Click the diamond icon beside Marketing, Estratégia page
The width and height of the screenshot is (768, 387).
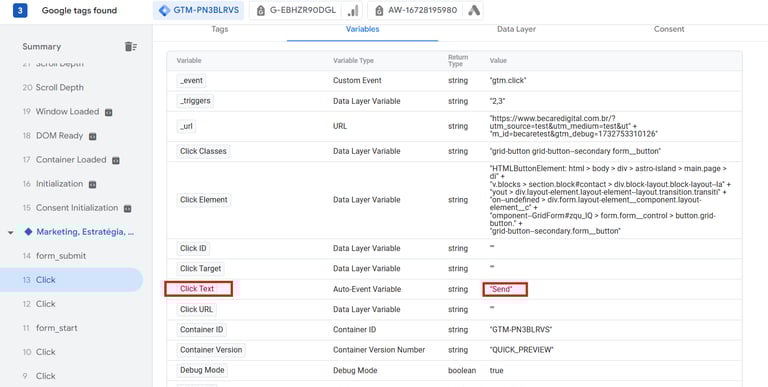pos(28,232)
